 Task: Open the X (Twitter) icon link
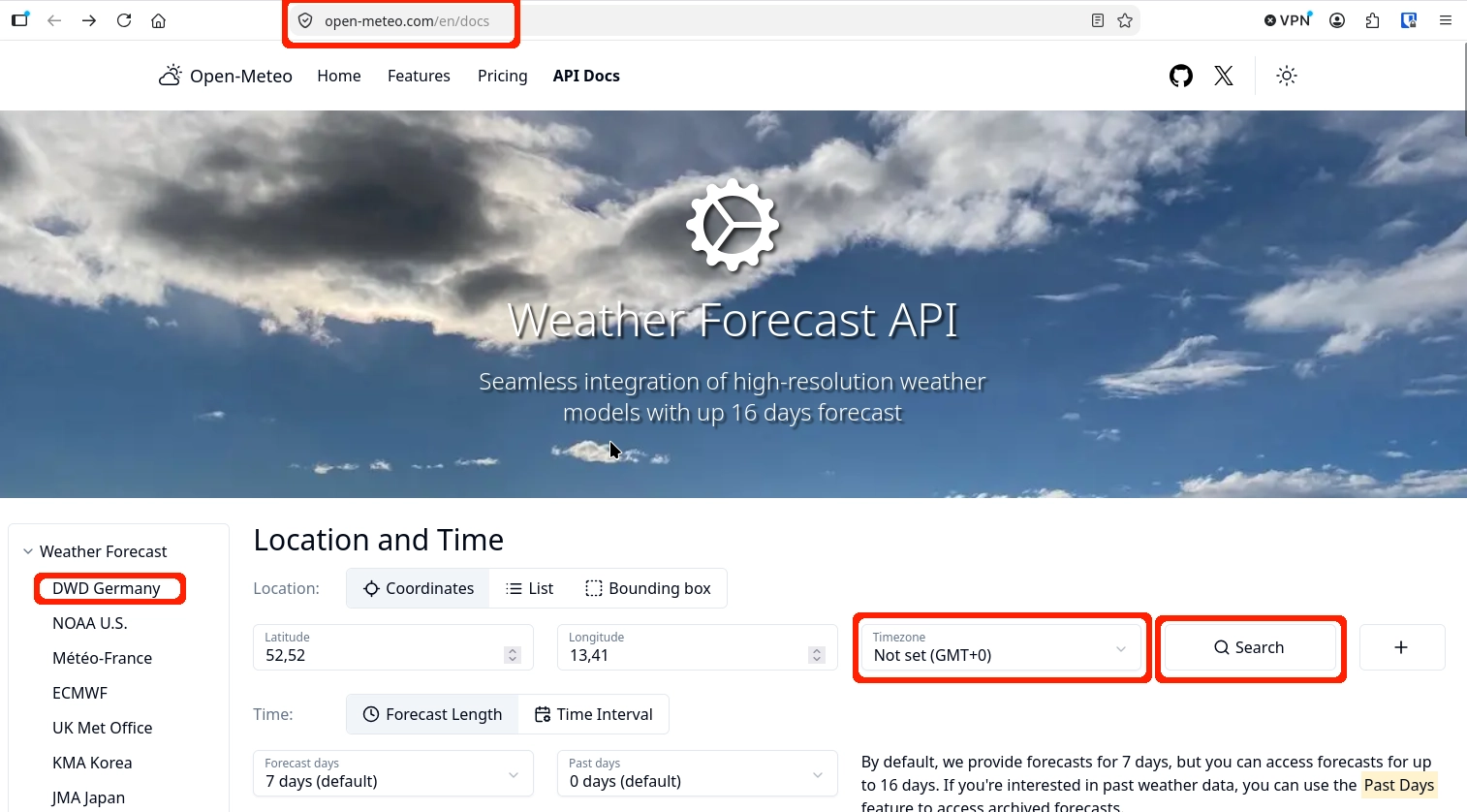coord(1224,76)
